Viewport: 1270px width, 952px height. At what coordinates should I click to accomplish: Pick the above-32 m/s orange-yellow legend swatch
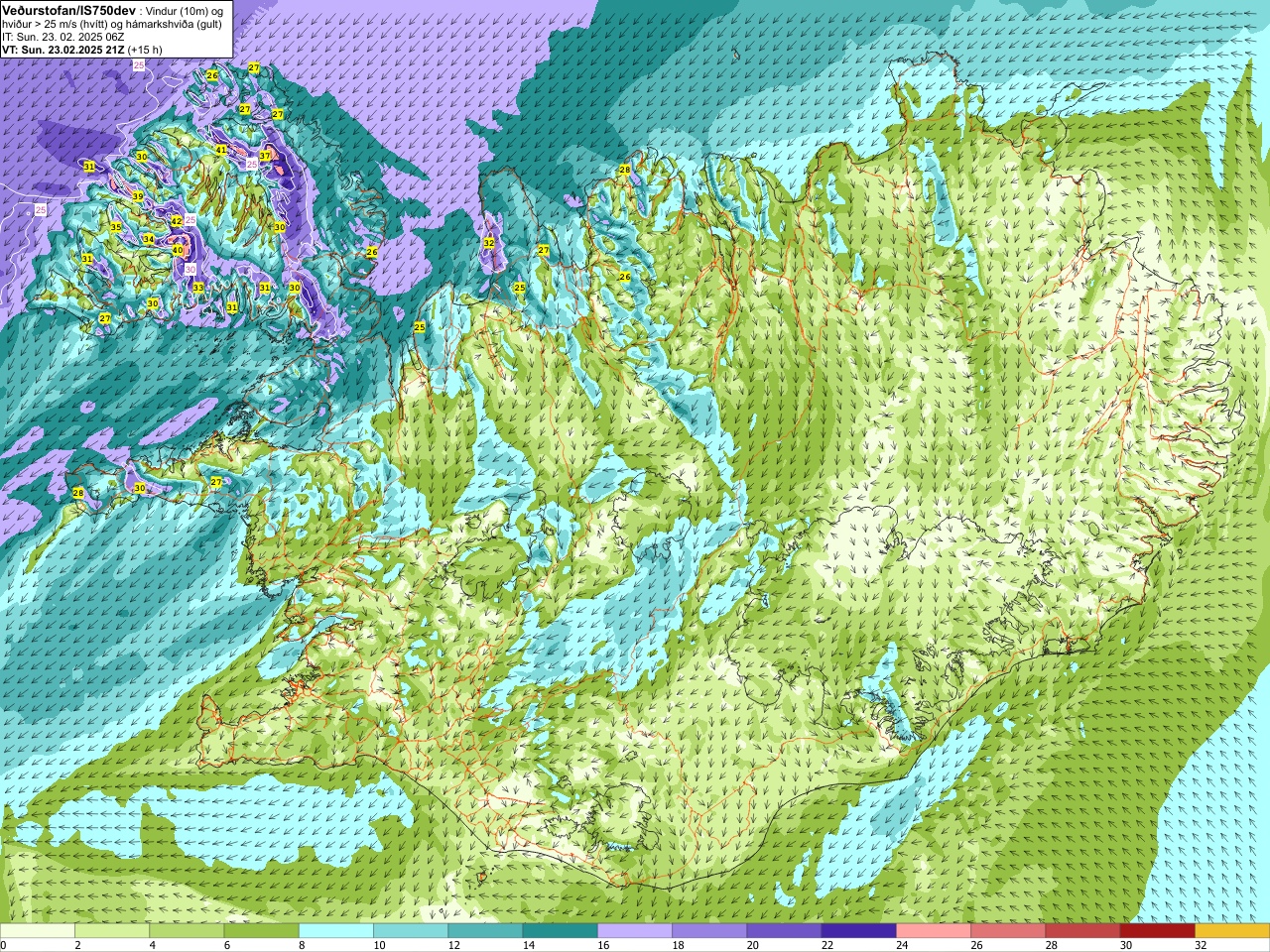pos(1232,931)
